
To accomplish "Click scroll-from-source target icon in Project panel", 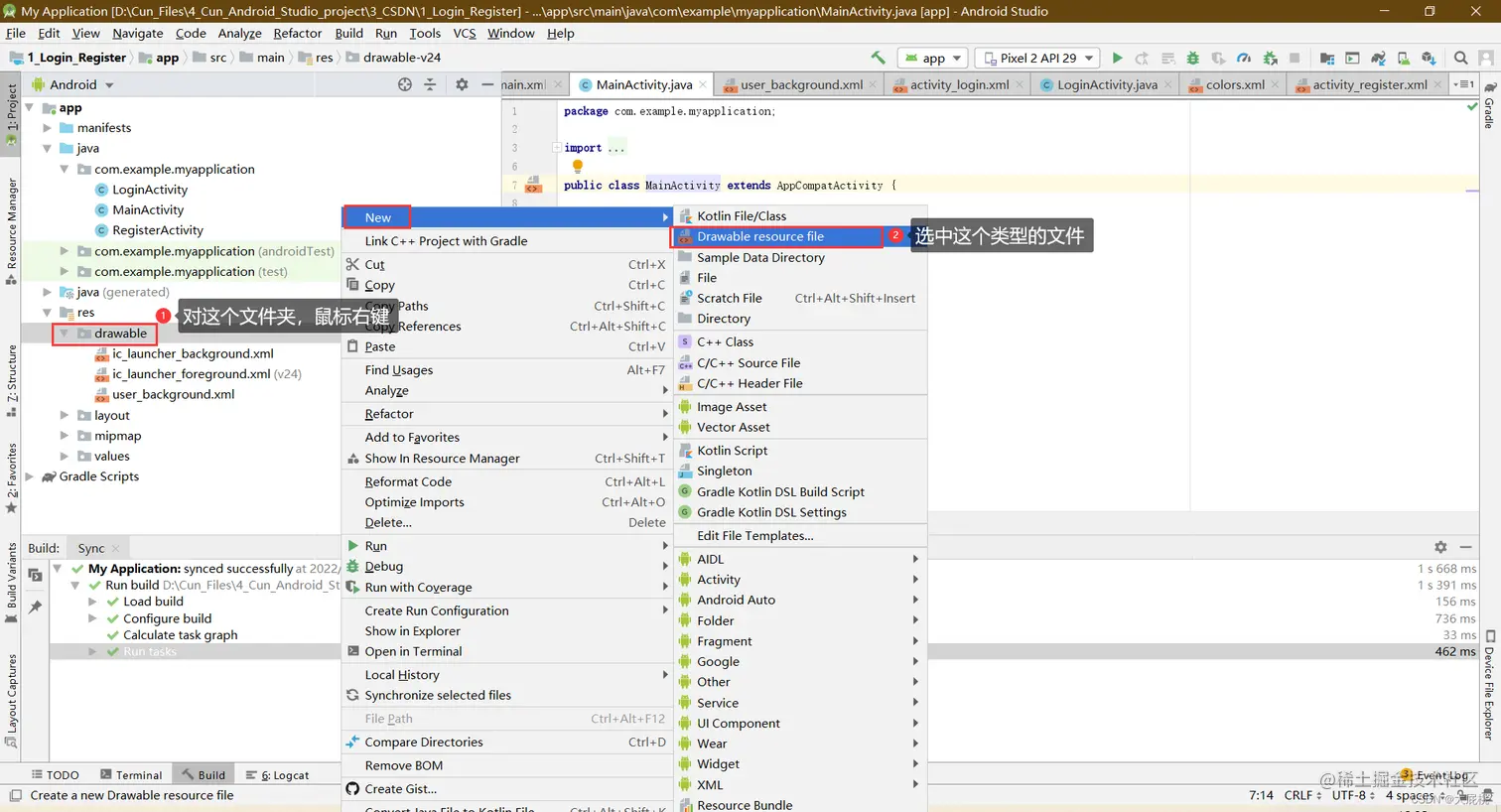I will click(x=405, y=84).
